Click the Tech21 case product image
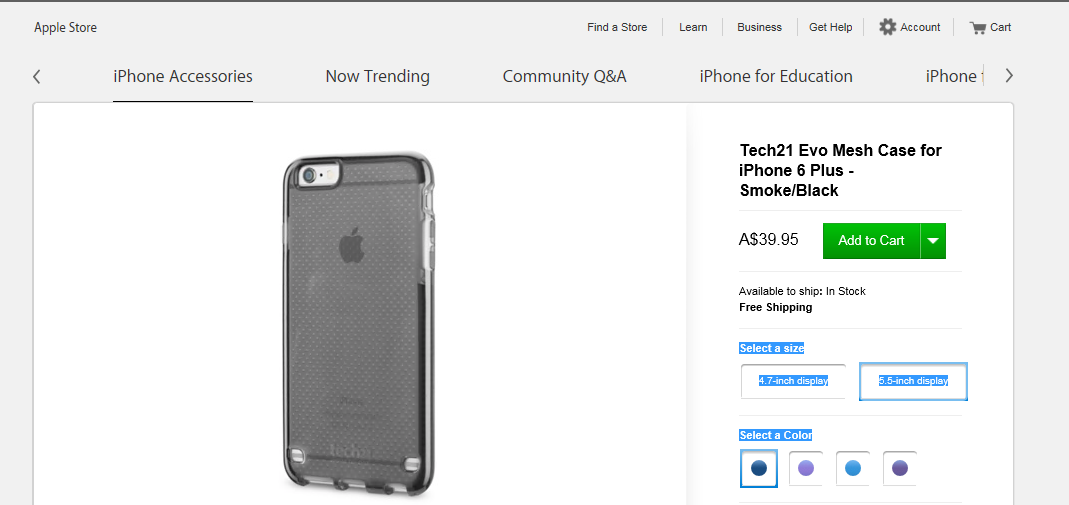 pyautogui.click(x=359, y=322)
